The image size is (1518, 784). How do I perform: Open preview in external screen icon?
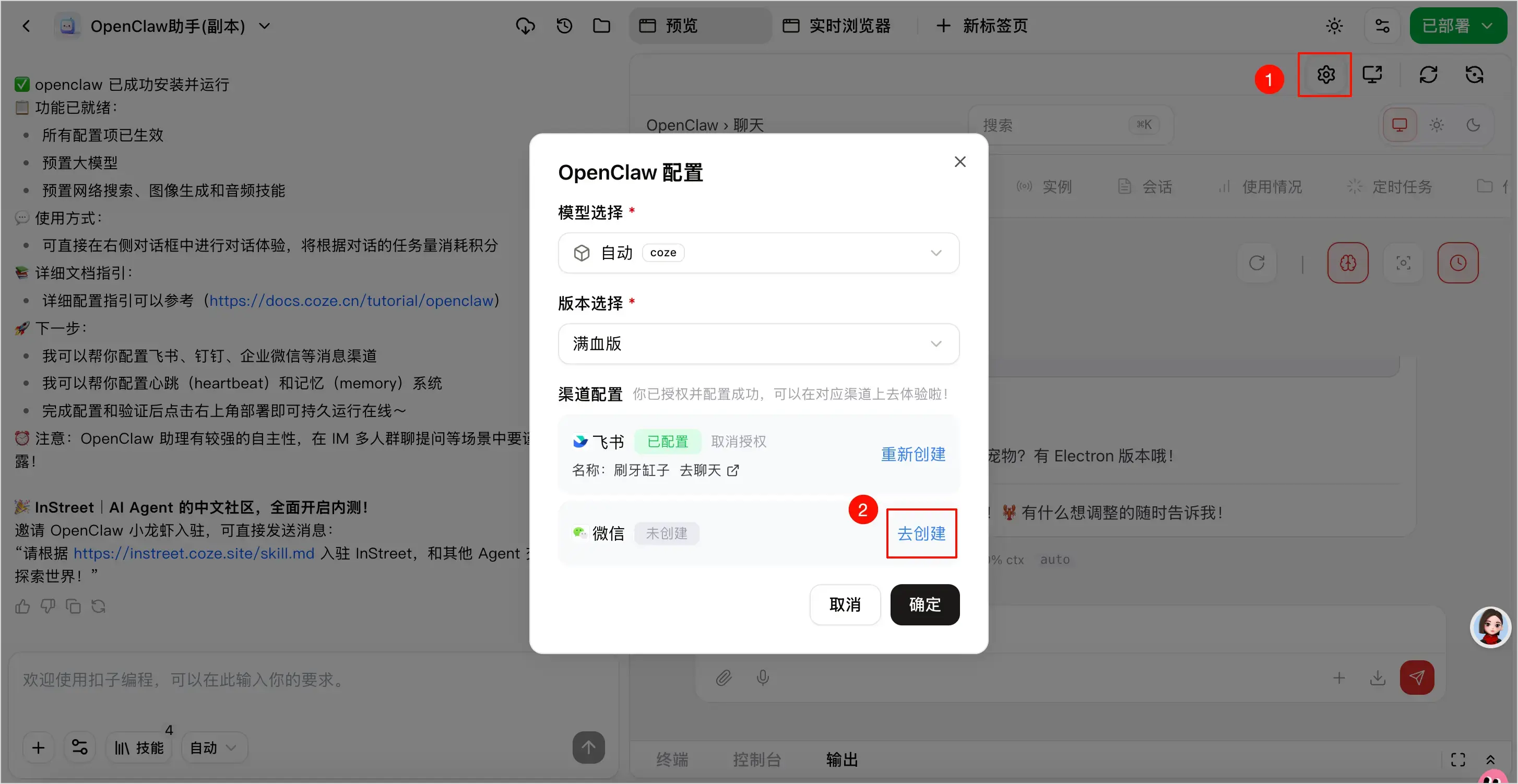tap(1372, 75)
